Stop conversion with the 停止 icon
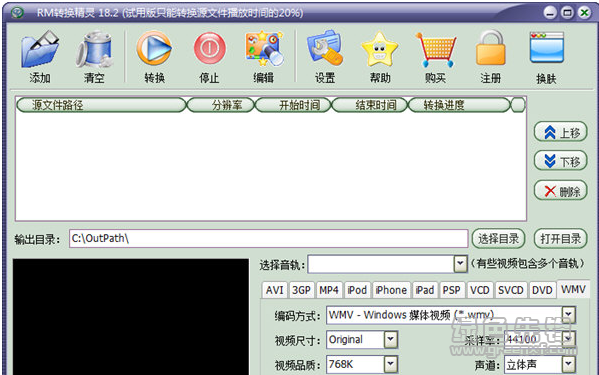 pos(209,48)
